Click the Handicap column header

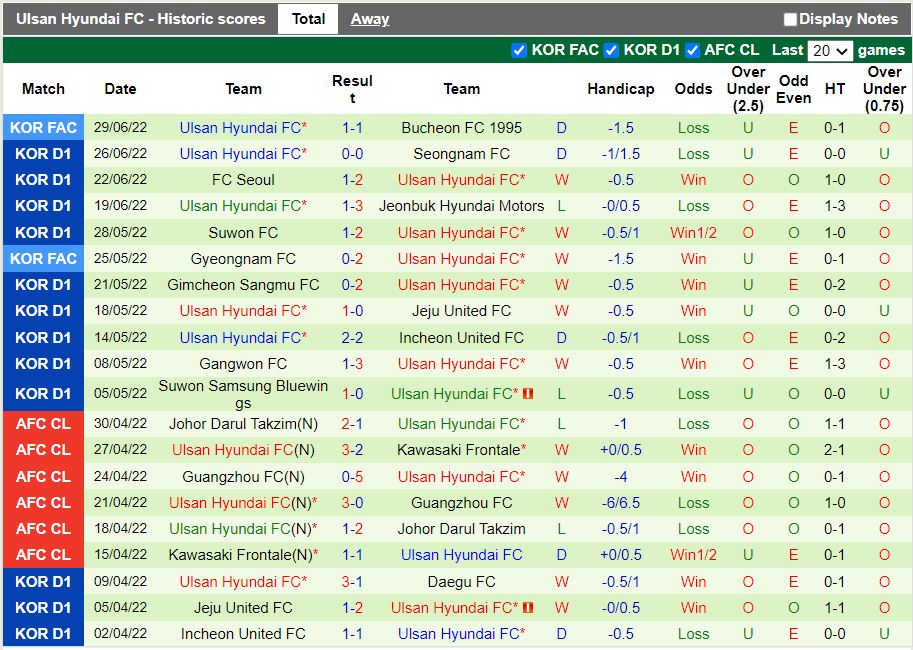pyautogui.click(x=620, y=89)
